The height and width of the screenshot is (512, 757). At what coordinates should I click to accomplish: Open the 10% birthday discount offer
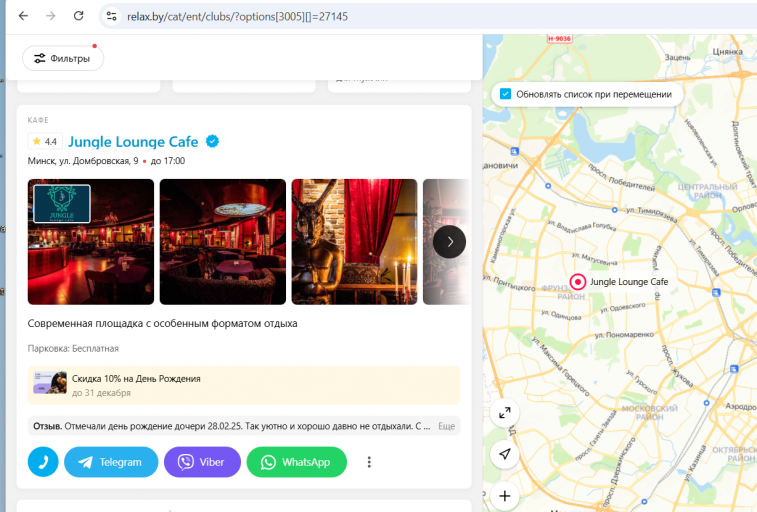point(244,385)
